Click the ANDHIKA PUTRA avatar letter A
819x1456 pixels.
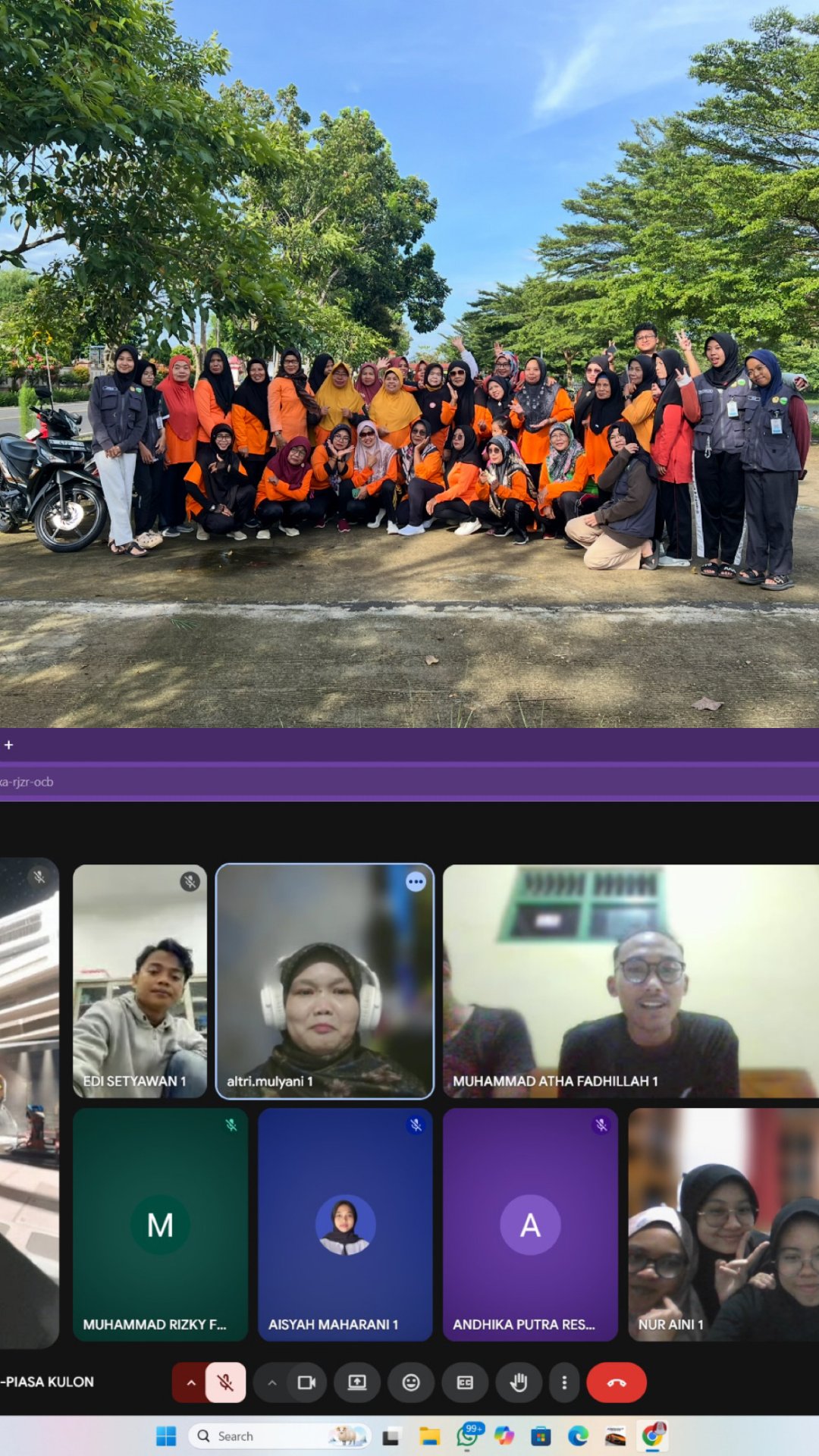[530, 1225]
